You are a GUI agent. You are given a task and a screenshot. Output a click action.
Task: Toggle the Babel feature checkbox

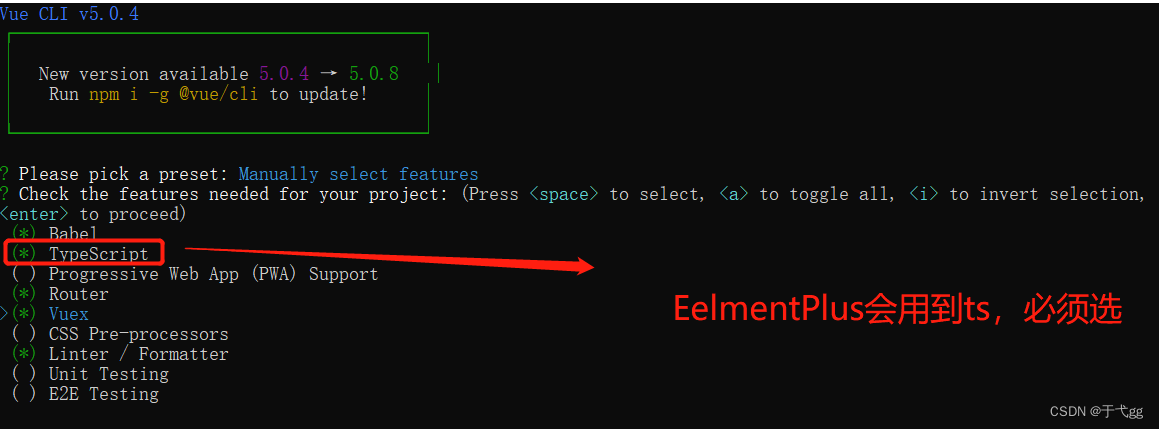point(24,234)
